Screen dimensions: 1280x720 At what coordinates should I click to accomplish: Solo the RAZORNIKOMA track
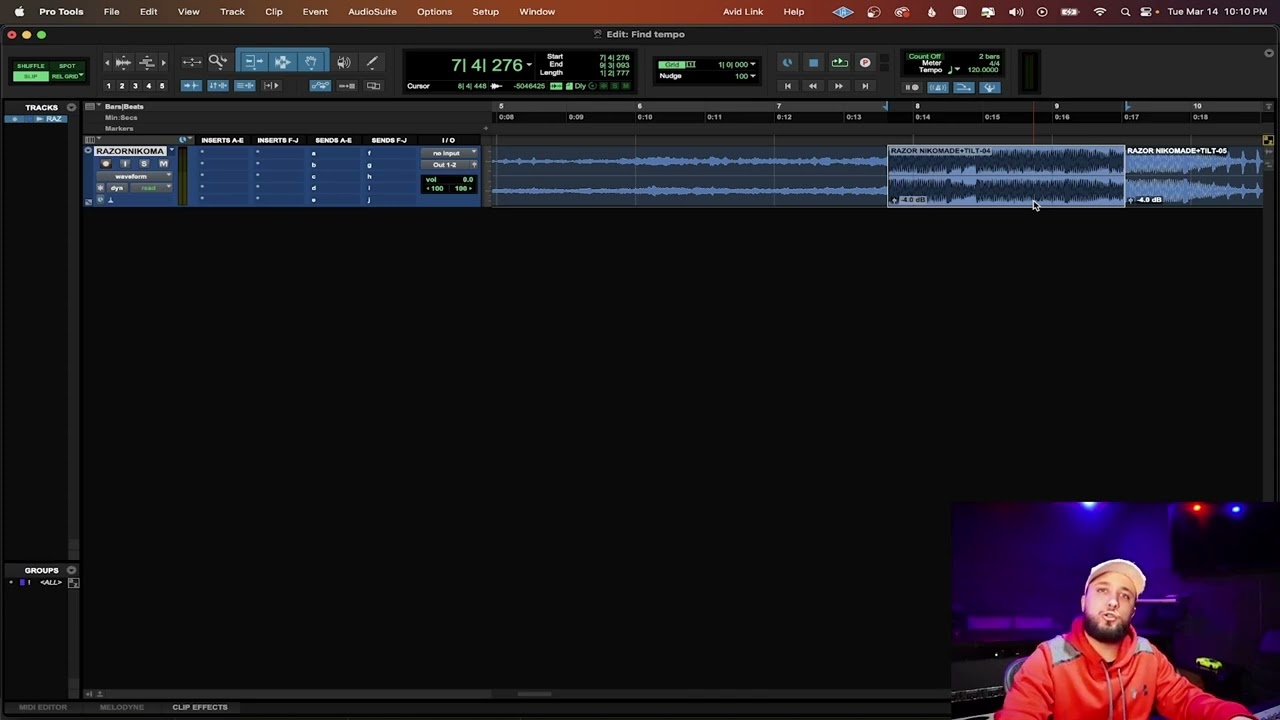(x=144, y=164)
